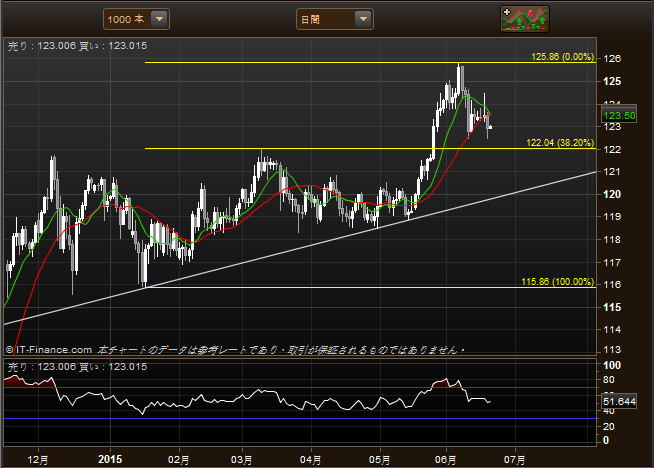
Task: Click the 113 price axis label
Action: [612, 350]
